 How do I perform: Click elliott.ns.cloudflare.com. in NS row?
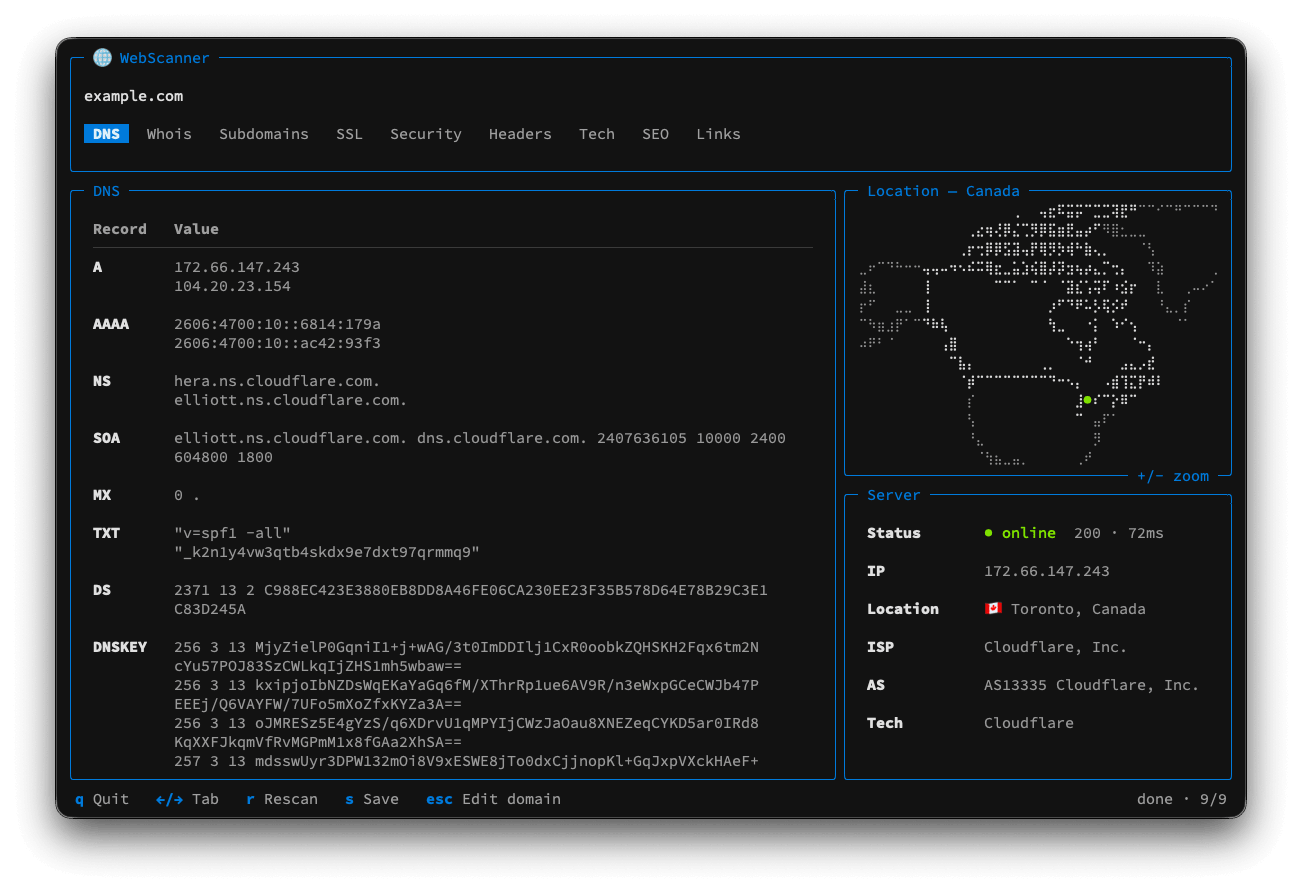[x=291, y=400]
